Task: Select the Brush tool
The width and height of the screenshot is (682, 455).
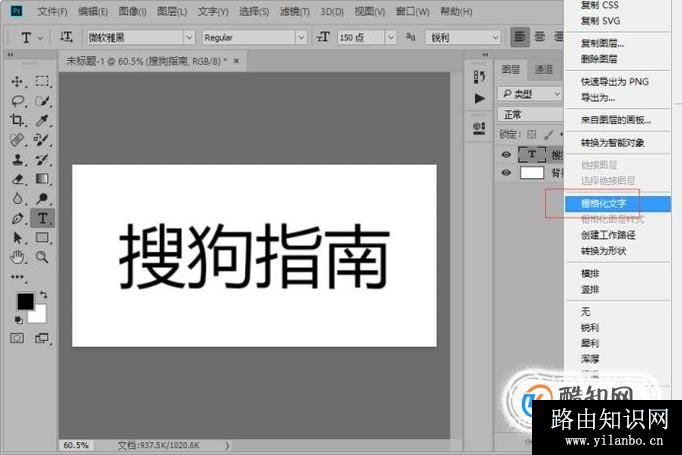Action: (42, 140)
